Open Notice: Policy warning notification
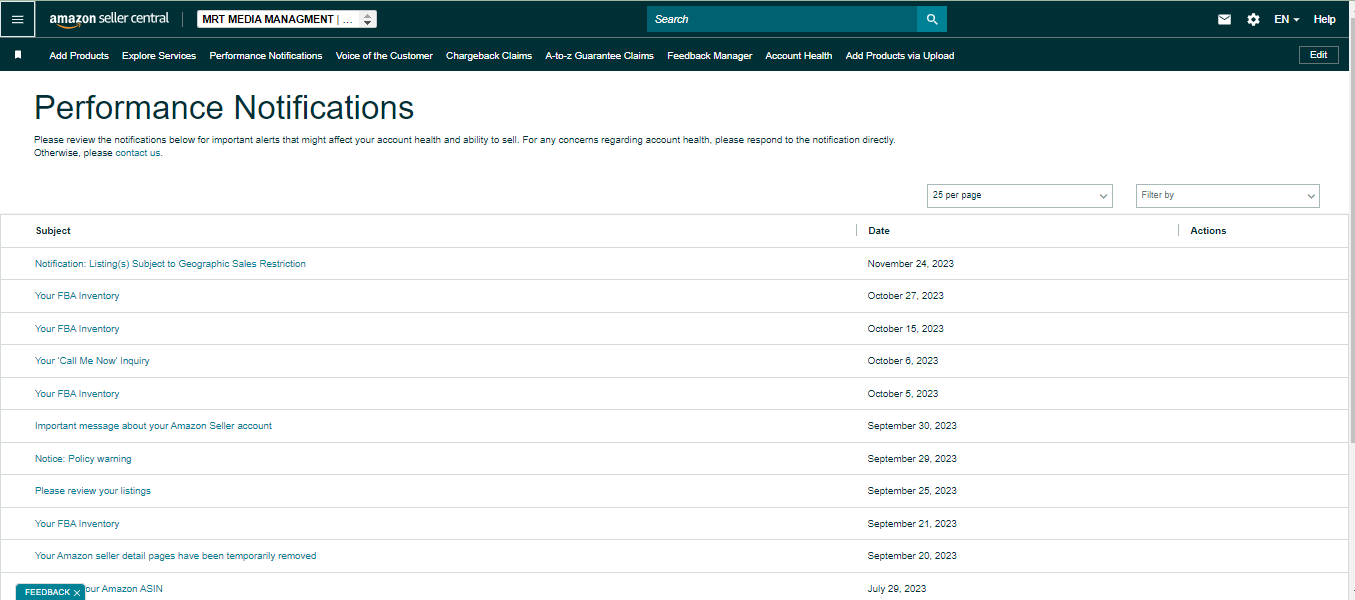The width and height of the screenshot is (1355, 600). [83, 459]
